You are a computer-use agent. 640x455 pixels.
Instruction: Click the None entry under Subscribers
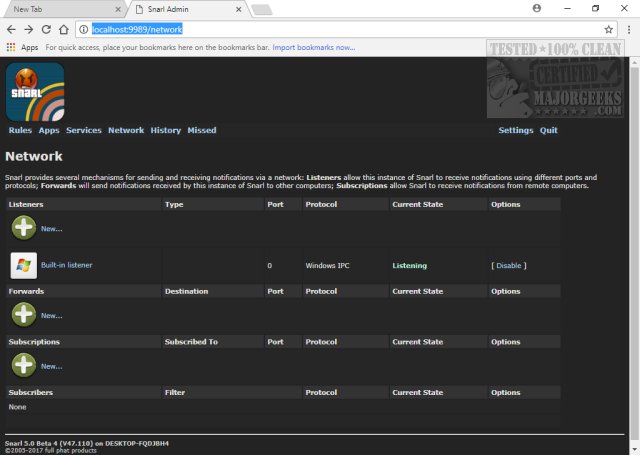pyautogui.click(x=17, y=407)
